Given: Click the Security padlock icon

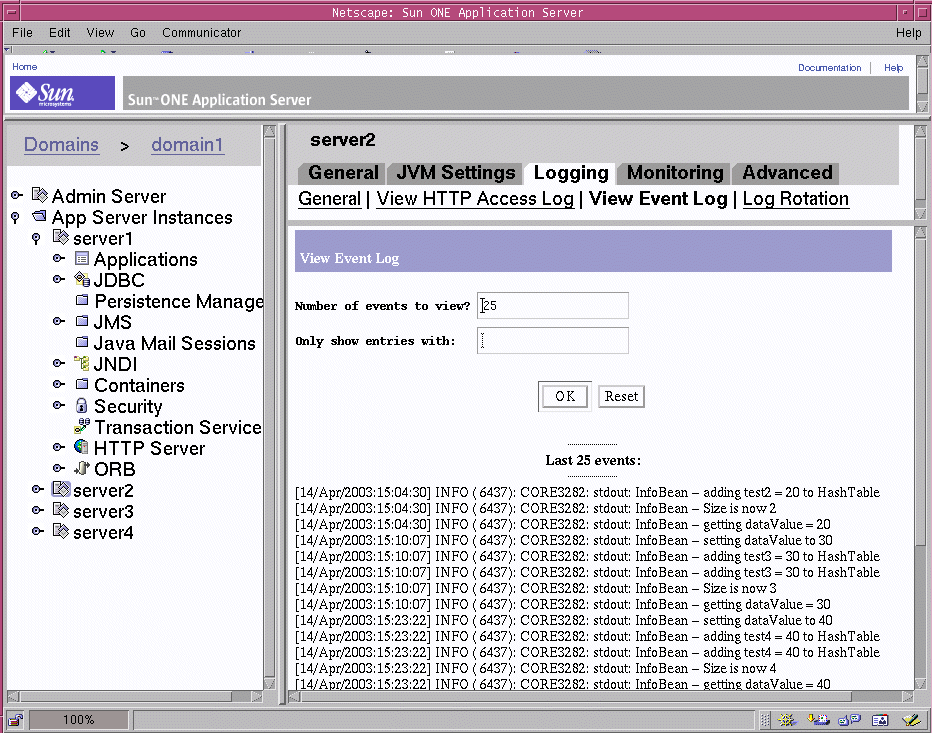Looking at the screenshot, I should [x=81, y=405].
